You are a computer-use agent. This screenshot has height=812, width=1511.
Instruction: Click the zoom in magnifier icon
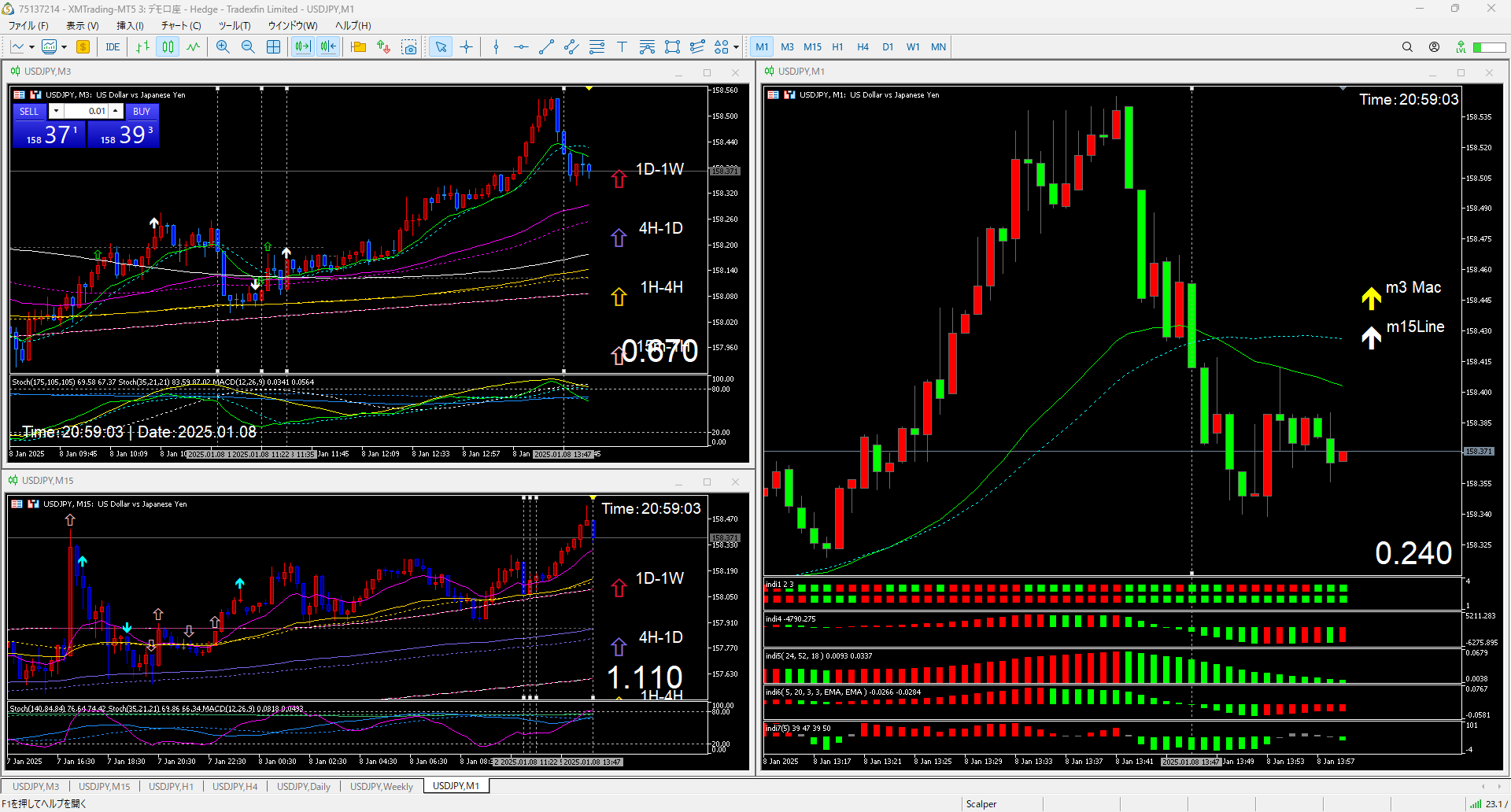pos(223,47)
